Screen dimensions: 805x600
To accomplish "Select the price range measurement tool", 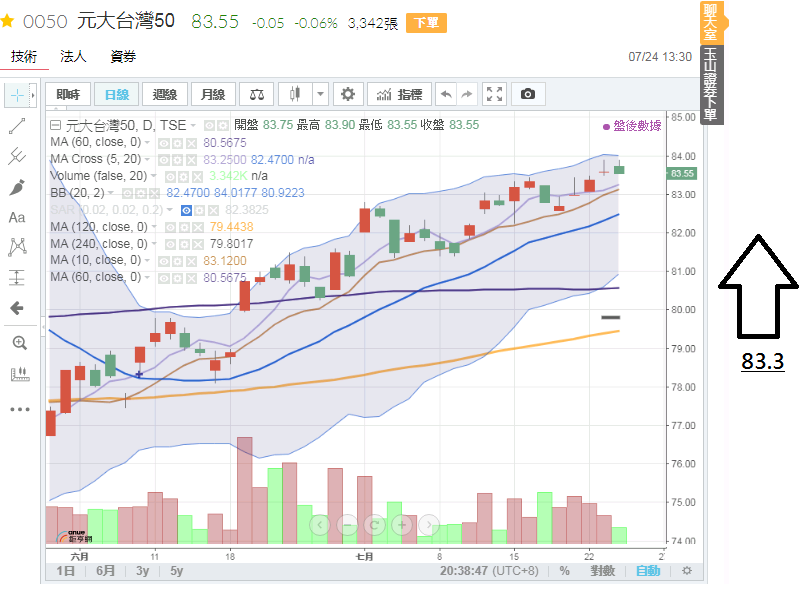I will (x=17, y=278).
